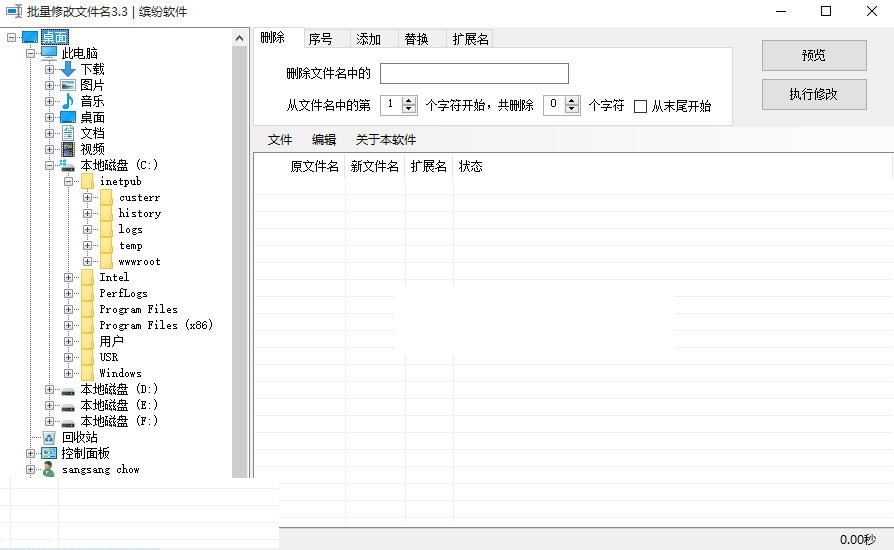The image size is (894, 550).
Task: Click the Intel folder icon
Action: (87, 278)
